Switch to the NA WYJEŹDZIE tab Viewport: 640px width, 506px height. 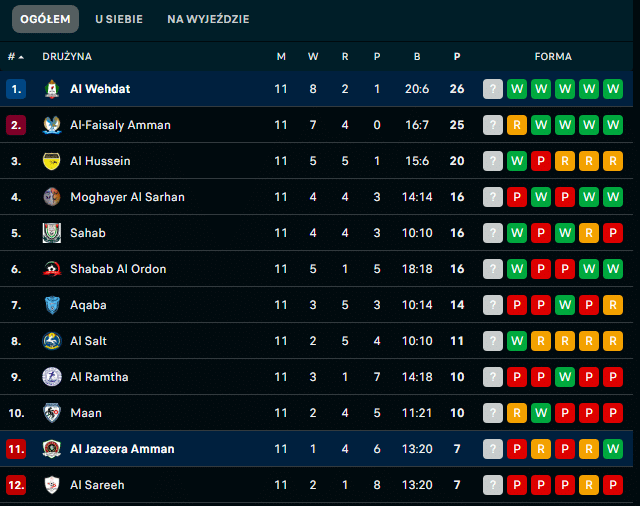(x=208, y=19)
